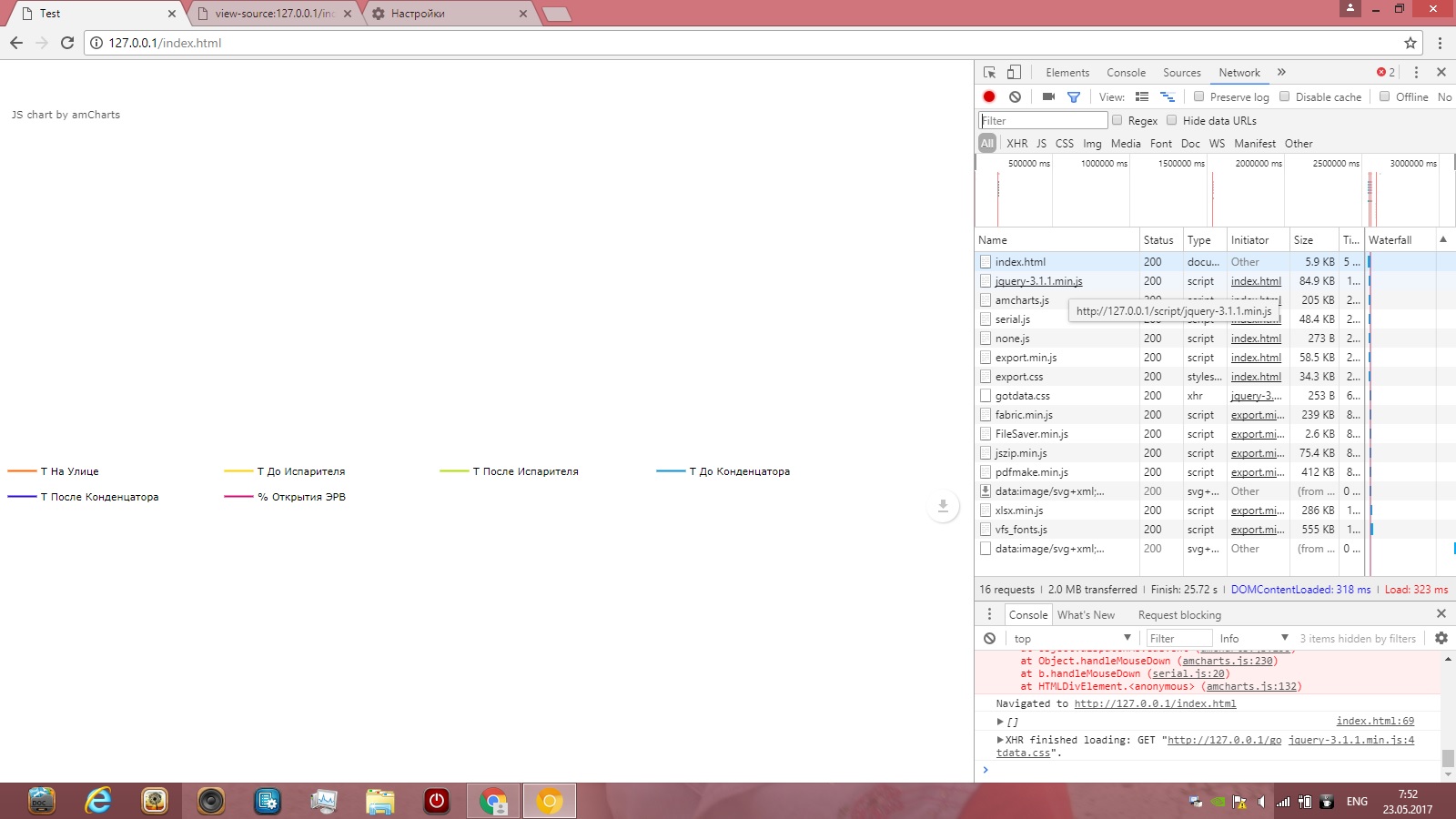
Task: Switch to the Sources tab
Action: (1181, 73)
